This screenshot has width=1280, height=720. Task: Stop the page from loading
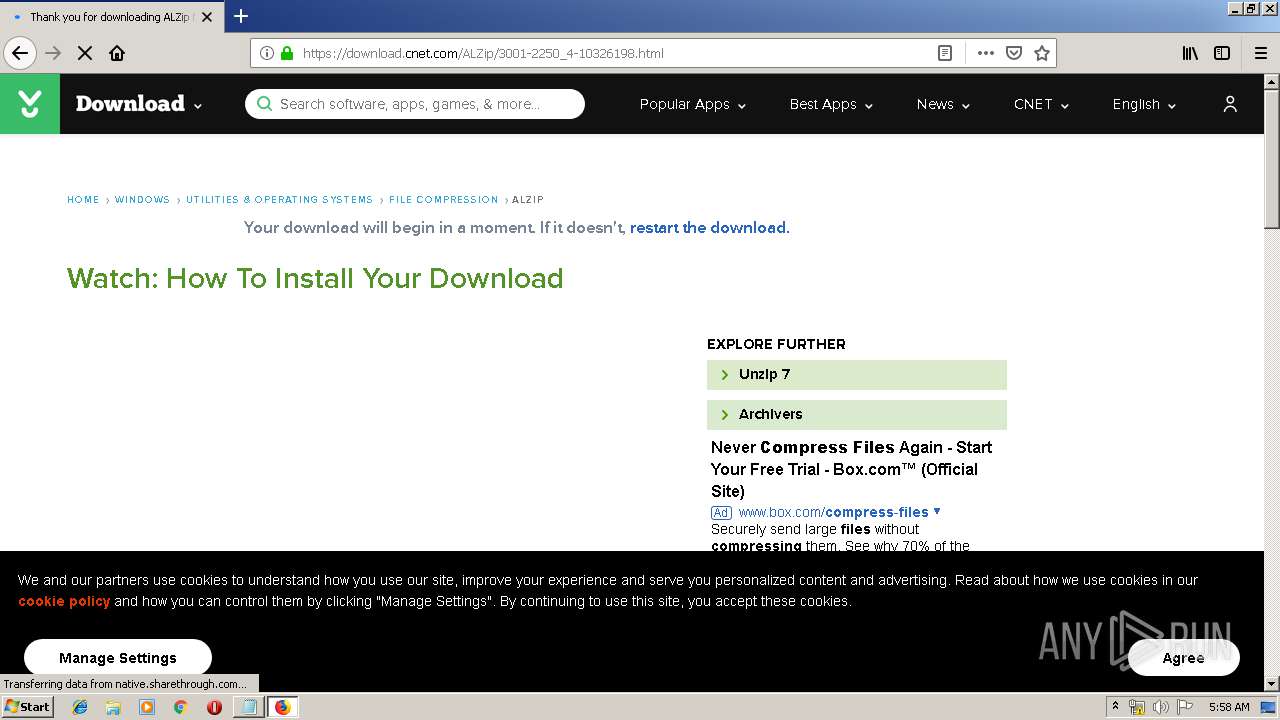point(85,53)
